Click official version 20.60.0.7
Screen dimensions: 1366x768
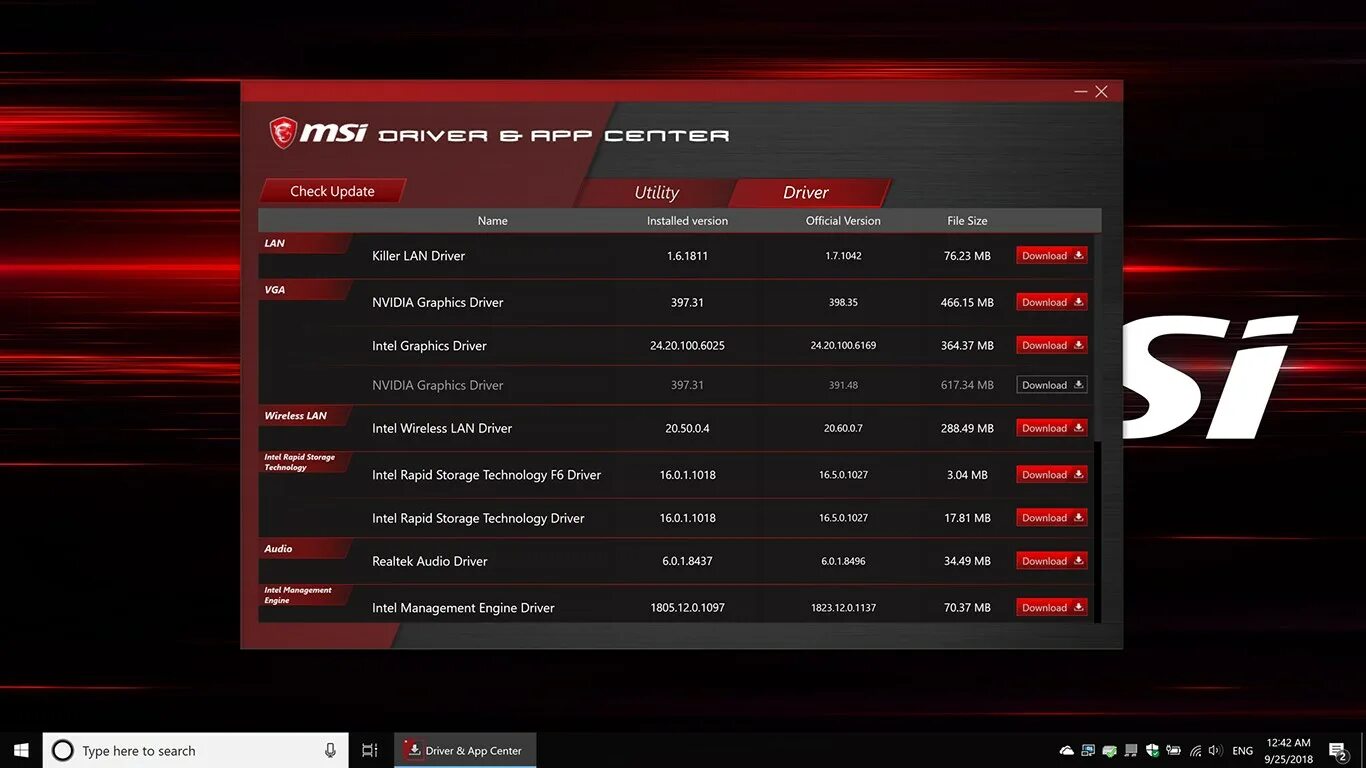point(843,428)
